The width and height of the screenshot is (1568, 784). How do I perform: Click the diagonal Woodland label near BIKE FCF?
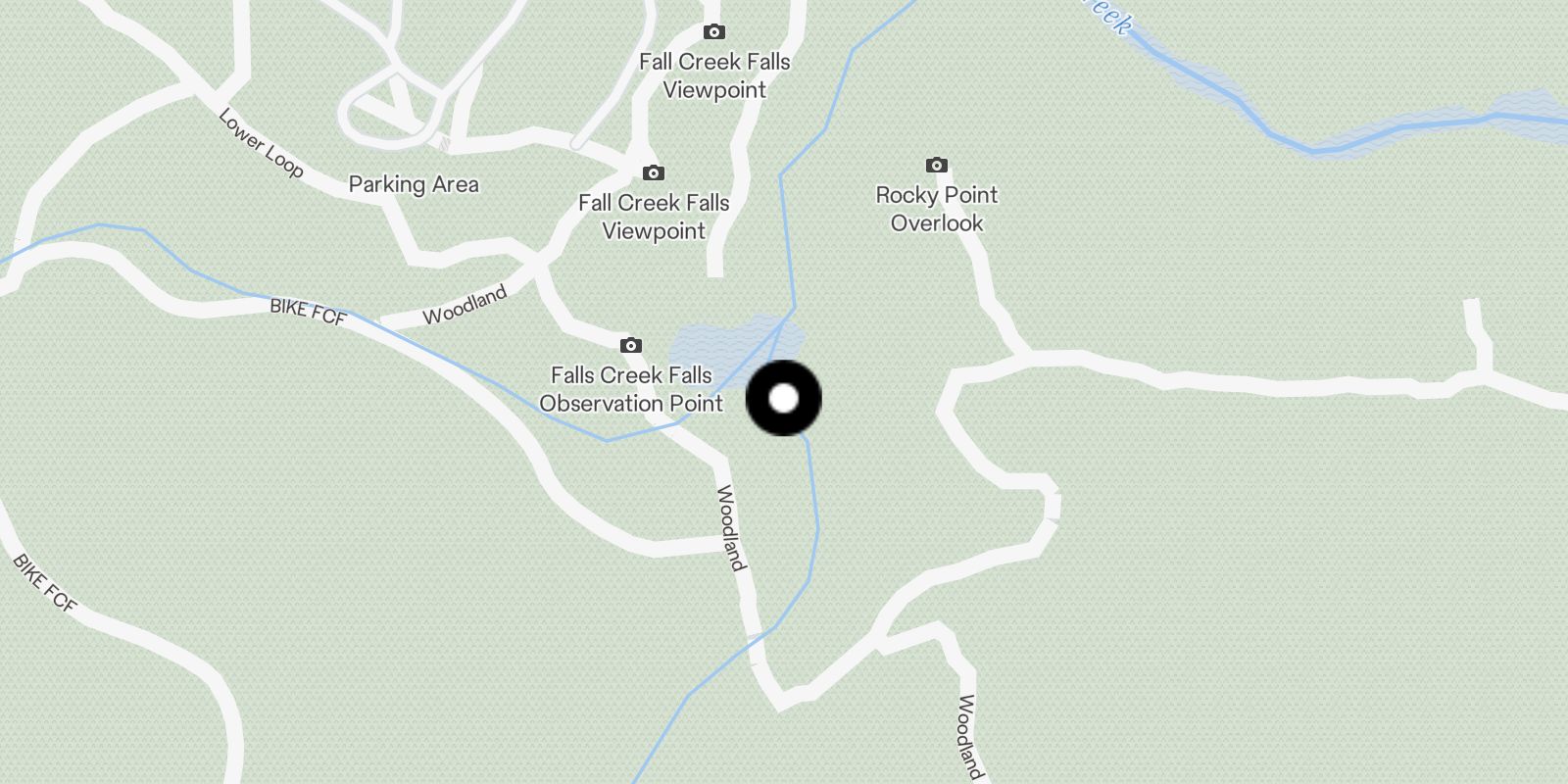coord(465,304)
